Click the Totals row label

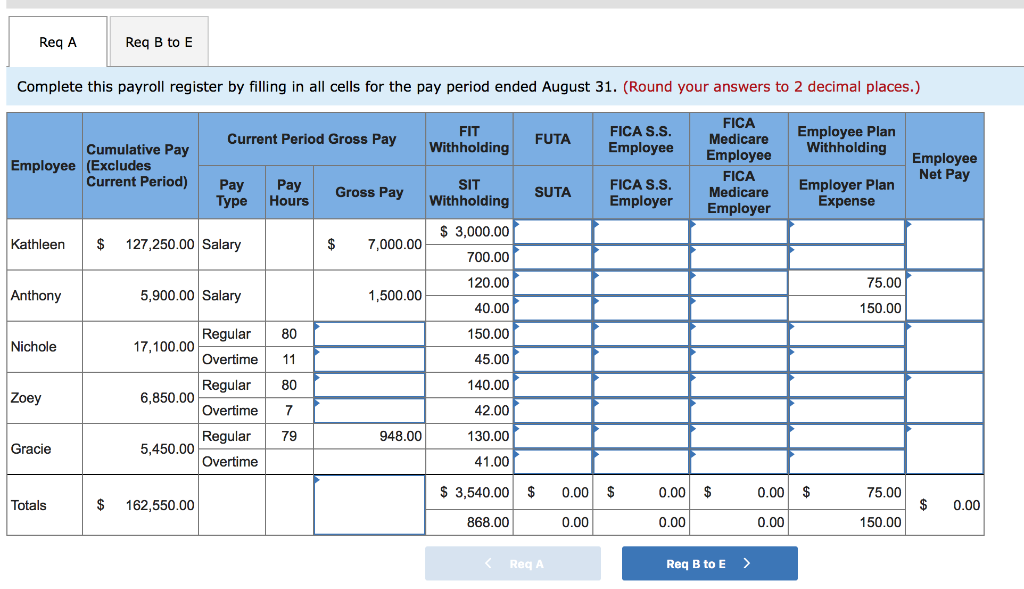[x=29, y=505]
